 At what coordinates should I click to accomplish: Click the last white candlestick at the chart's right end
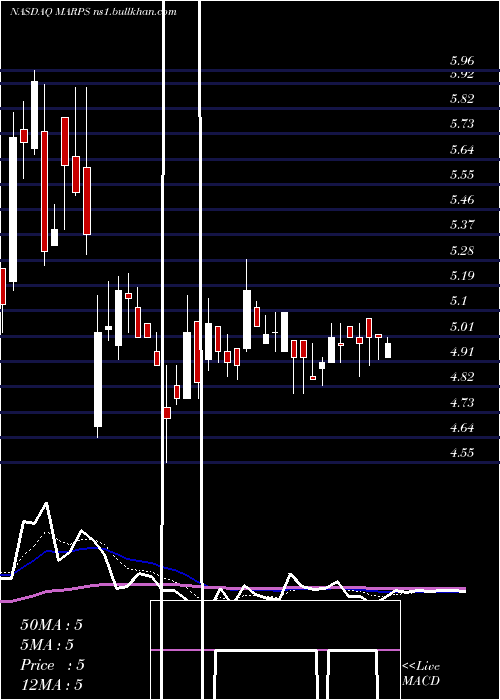[x=388, y=350]
